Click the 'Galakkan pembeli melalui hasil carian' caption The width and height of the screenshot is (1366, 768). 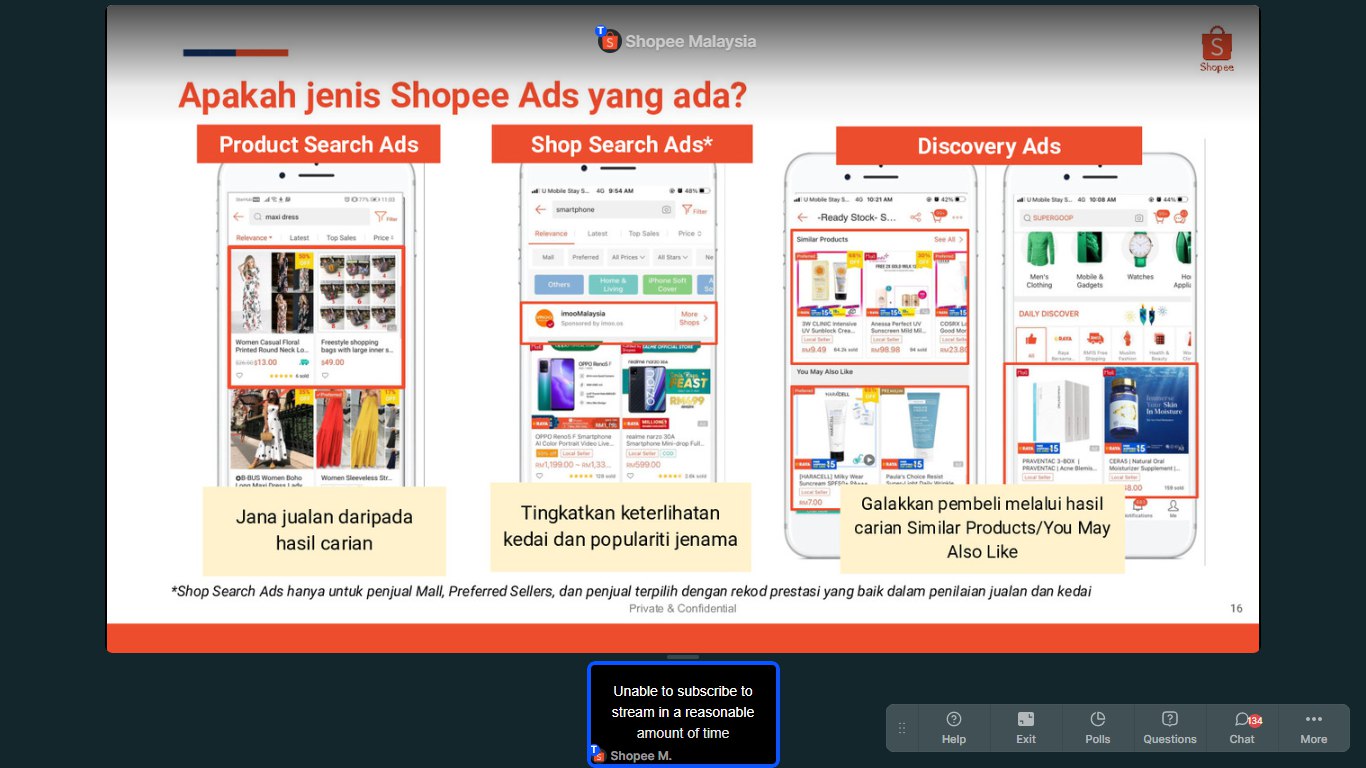pos(982,528)
